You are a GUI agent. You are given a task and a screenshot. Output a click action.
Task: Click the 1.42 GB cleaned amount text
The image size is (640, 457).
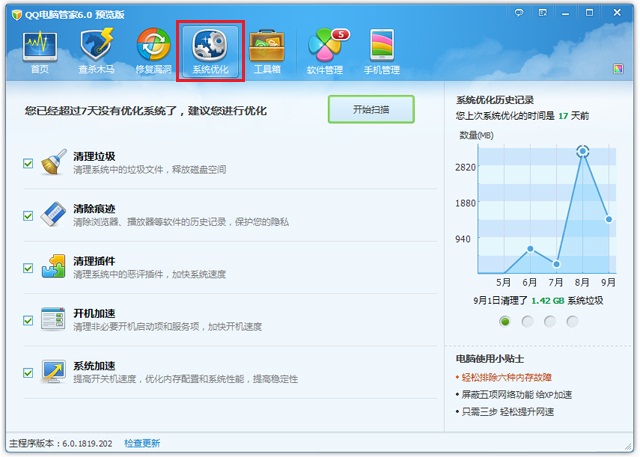point(548,301)
